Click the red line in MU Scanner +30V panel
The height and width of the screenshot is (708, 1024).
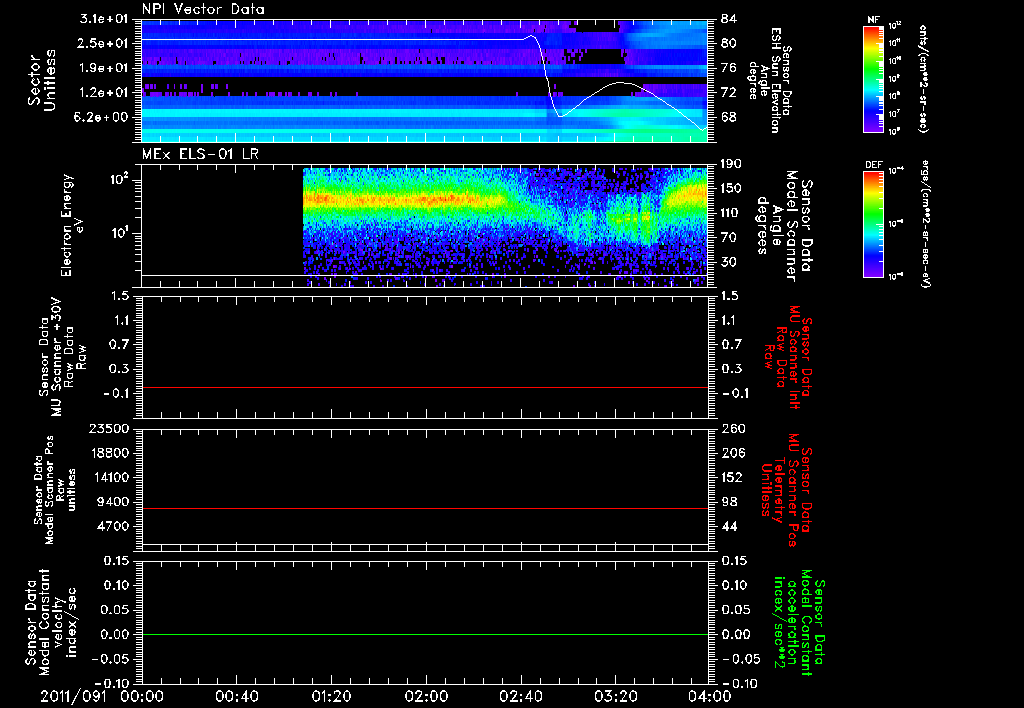click(425, 387)
